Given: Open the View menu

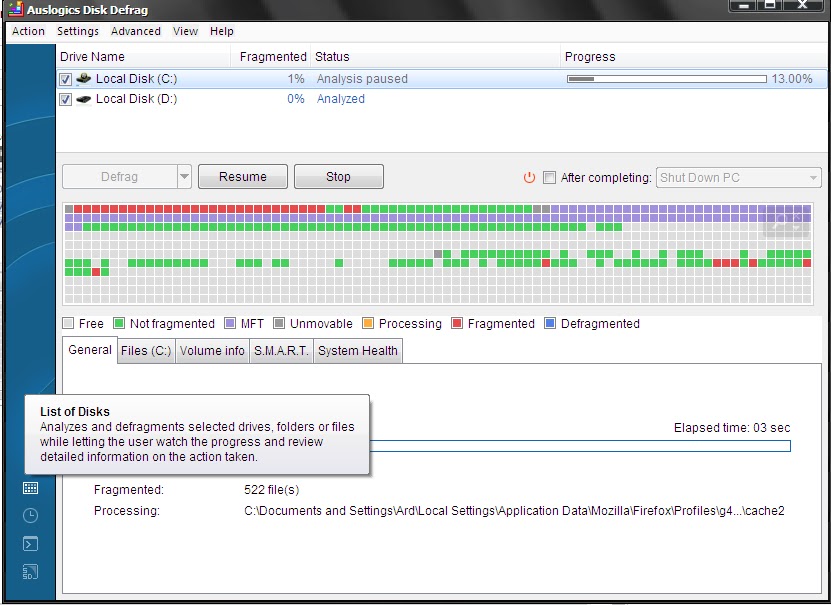Looking at the screenshot, I should point(185,31).
